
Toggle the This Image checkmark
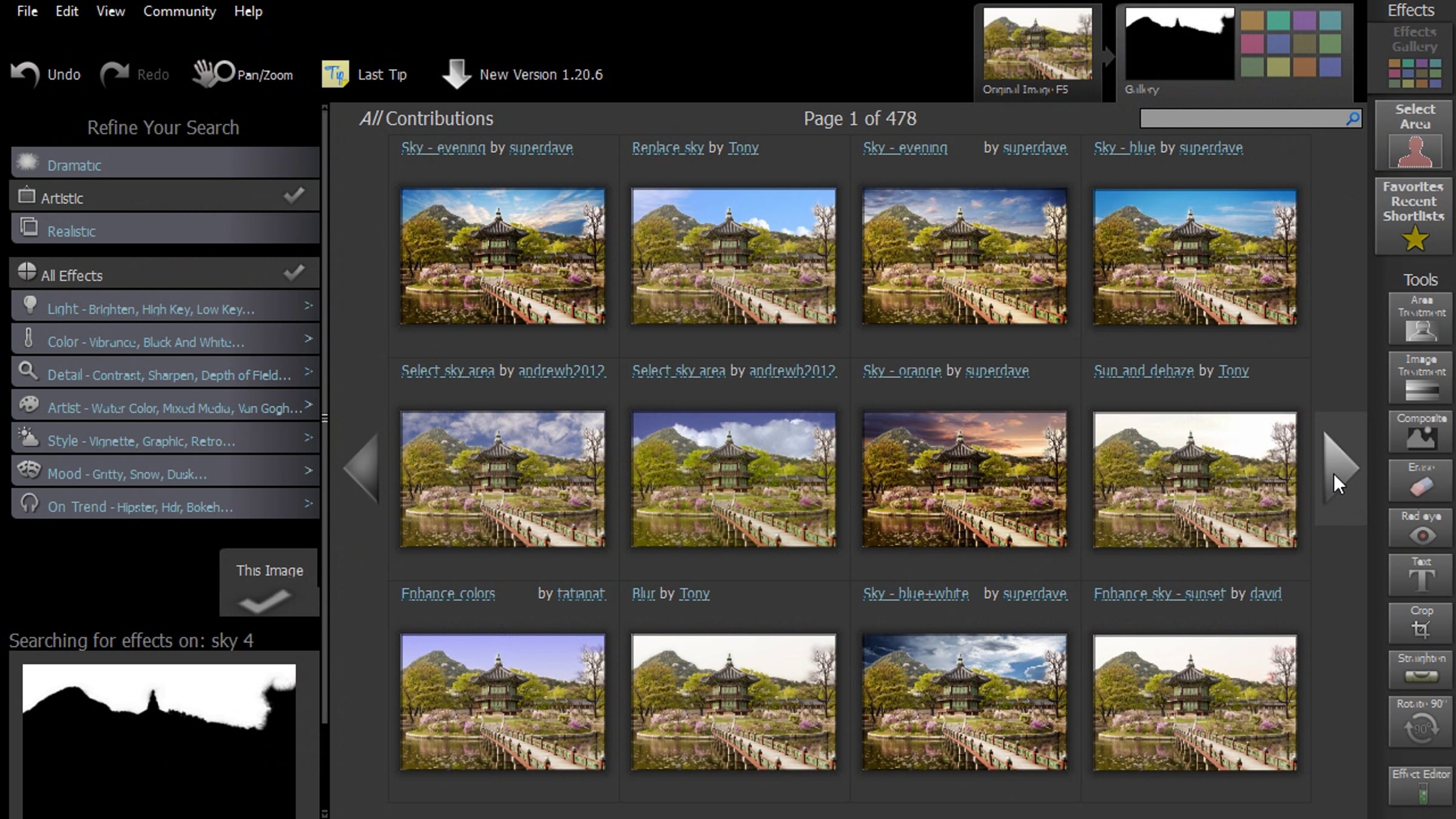click(264, 602)
